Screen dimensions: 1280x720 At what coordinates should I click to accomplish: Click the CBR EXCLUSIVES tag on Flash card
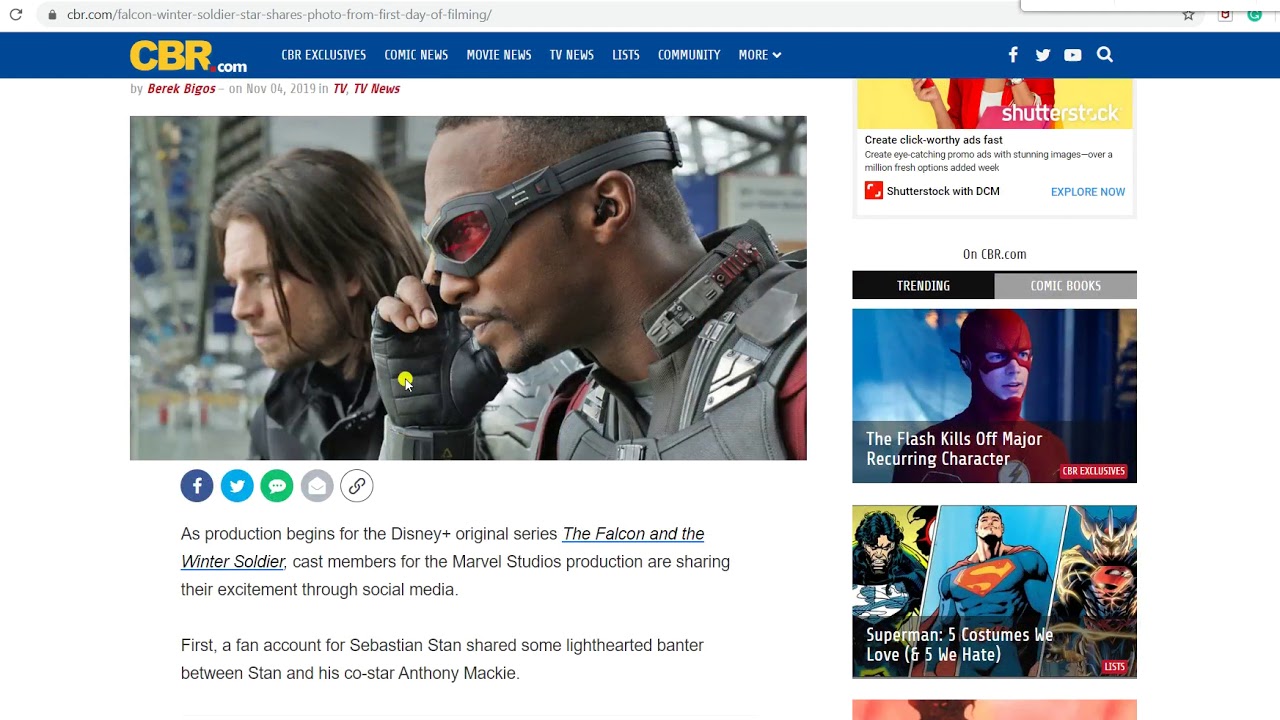(1094, 471)
